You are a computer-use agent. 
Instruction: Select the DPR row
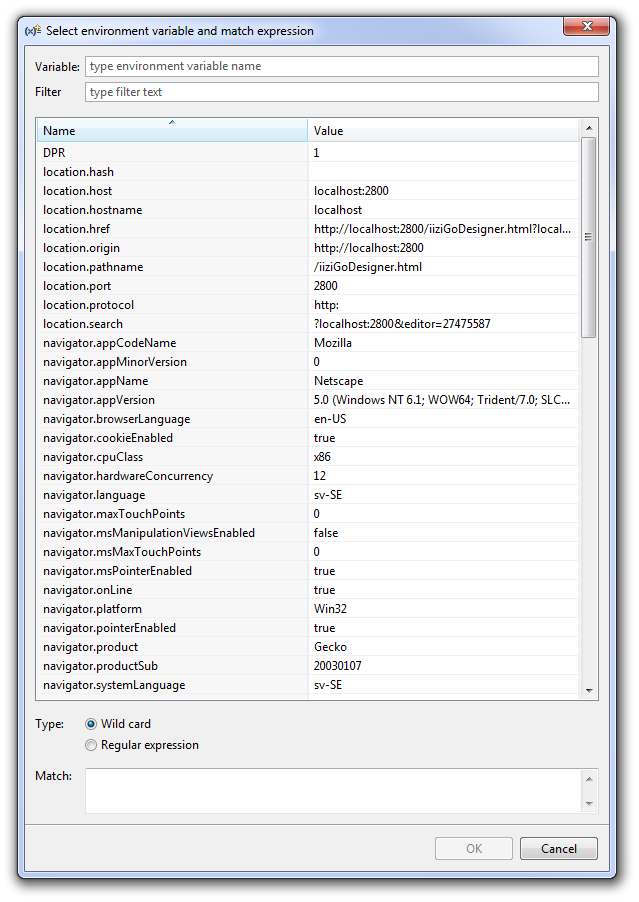[x=308, y=153]
